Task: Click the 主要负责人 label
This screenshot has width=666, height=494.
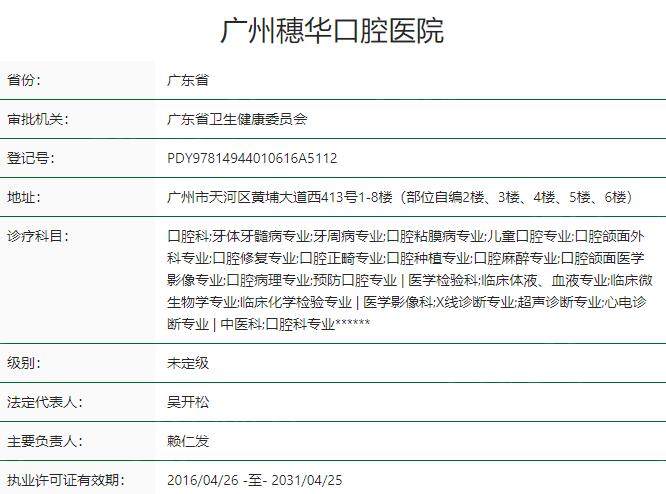Action: pyautogui.click(x=45, y=441)
